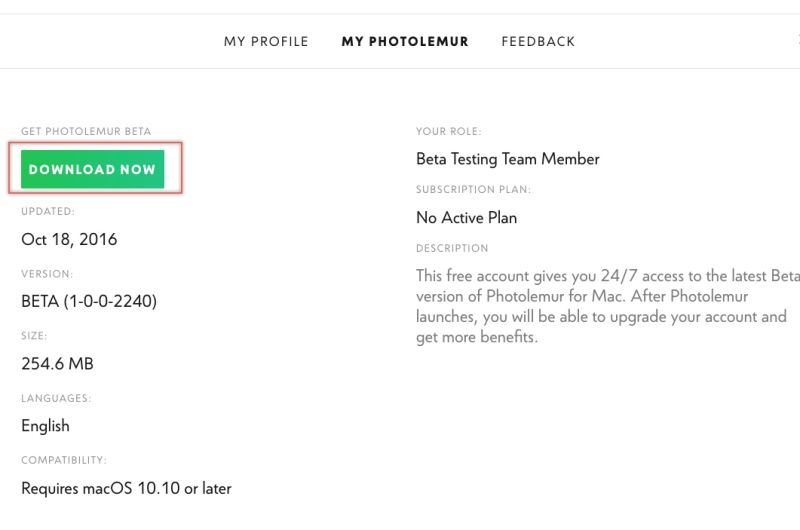Click the free account description paragraph

606,306
